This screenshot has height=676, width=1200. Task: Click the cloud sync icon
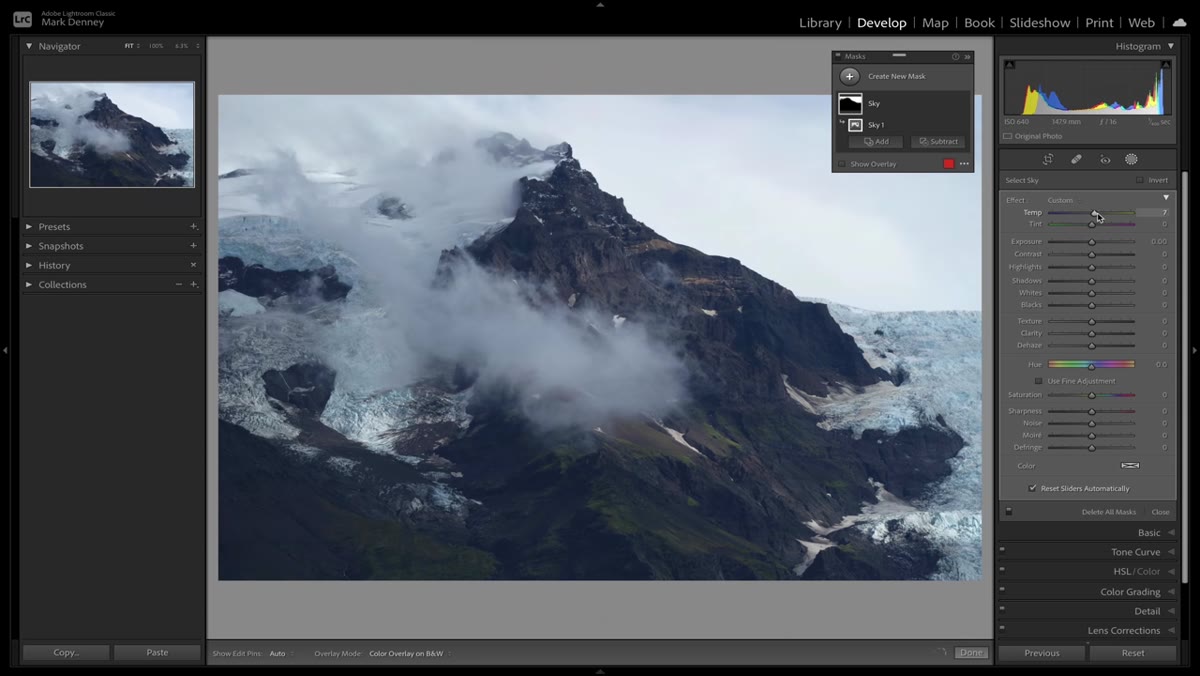pyautogui.click(x=1180, y=22)
